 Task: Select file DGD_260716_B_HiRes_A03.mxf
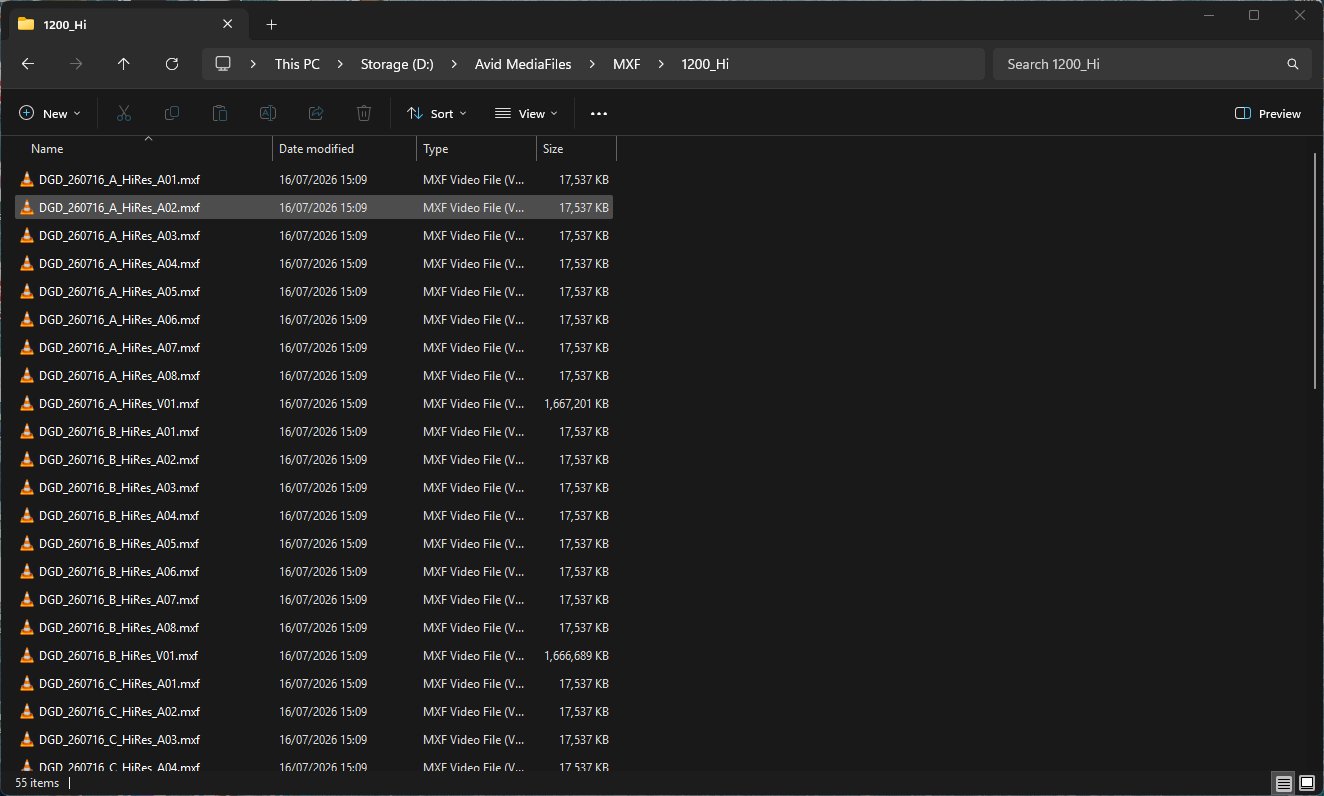pos(314,488)
